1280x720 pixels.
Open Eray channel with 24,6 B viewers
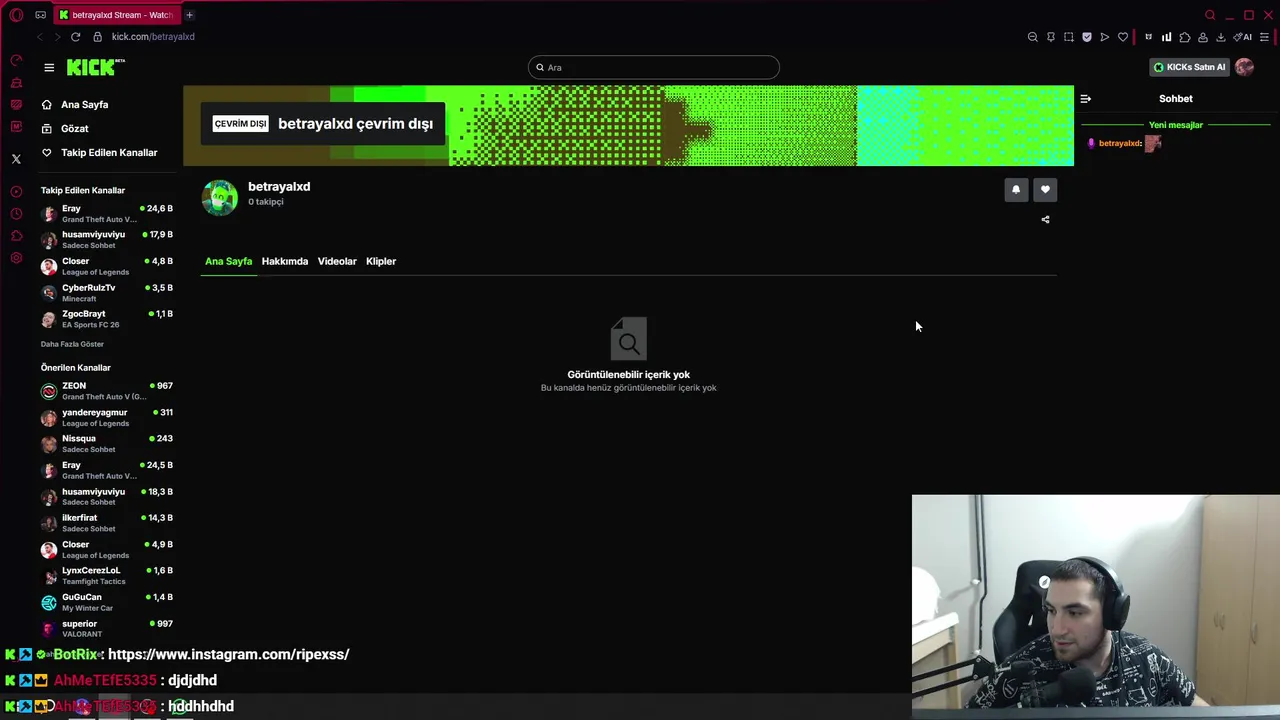click(x=107, y=213)
